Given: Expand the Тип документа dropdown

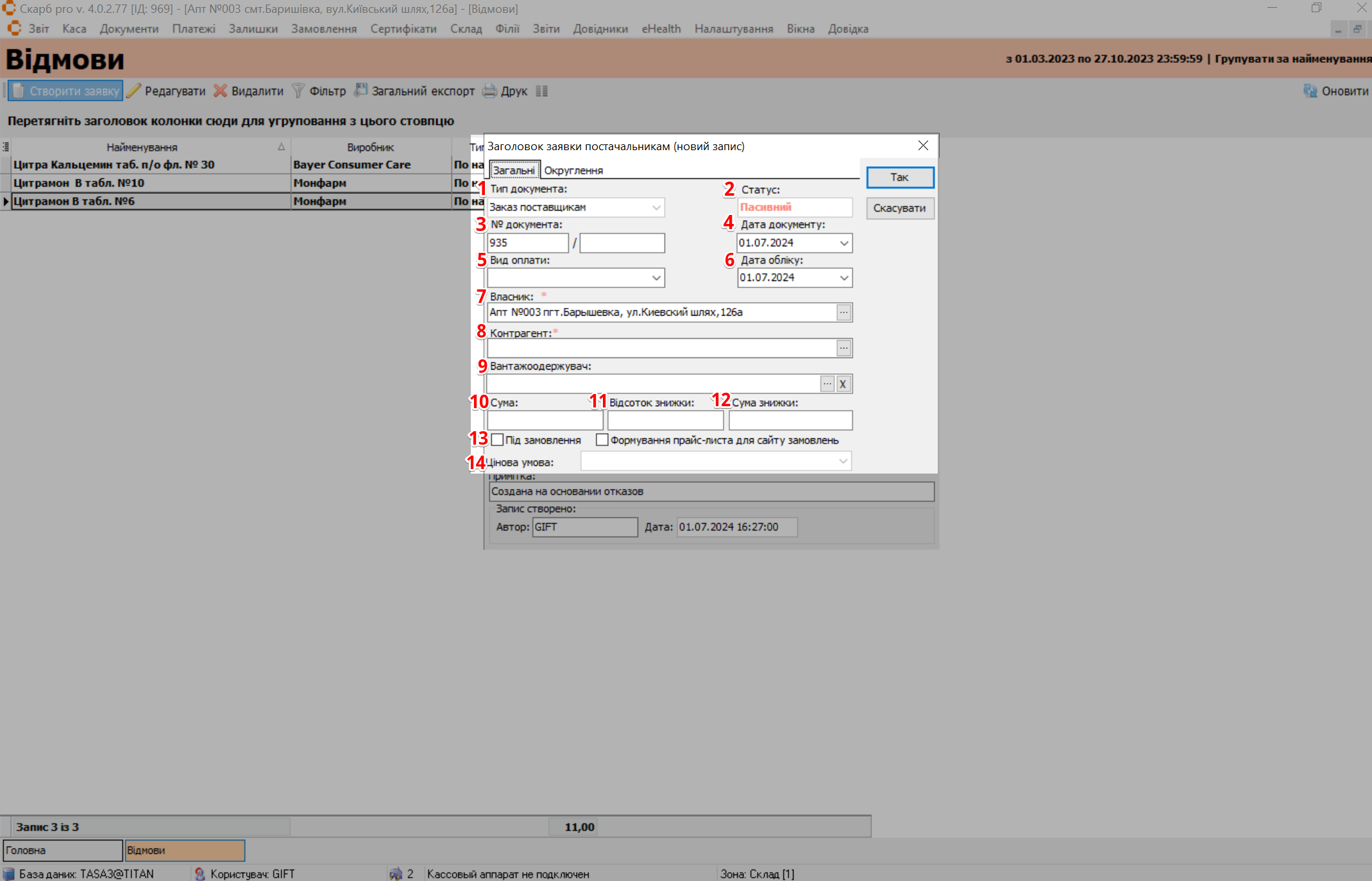Looking at the screenshot, I should 656,207.
